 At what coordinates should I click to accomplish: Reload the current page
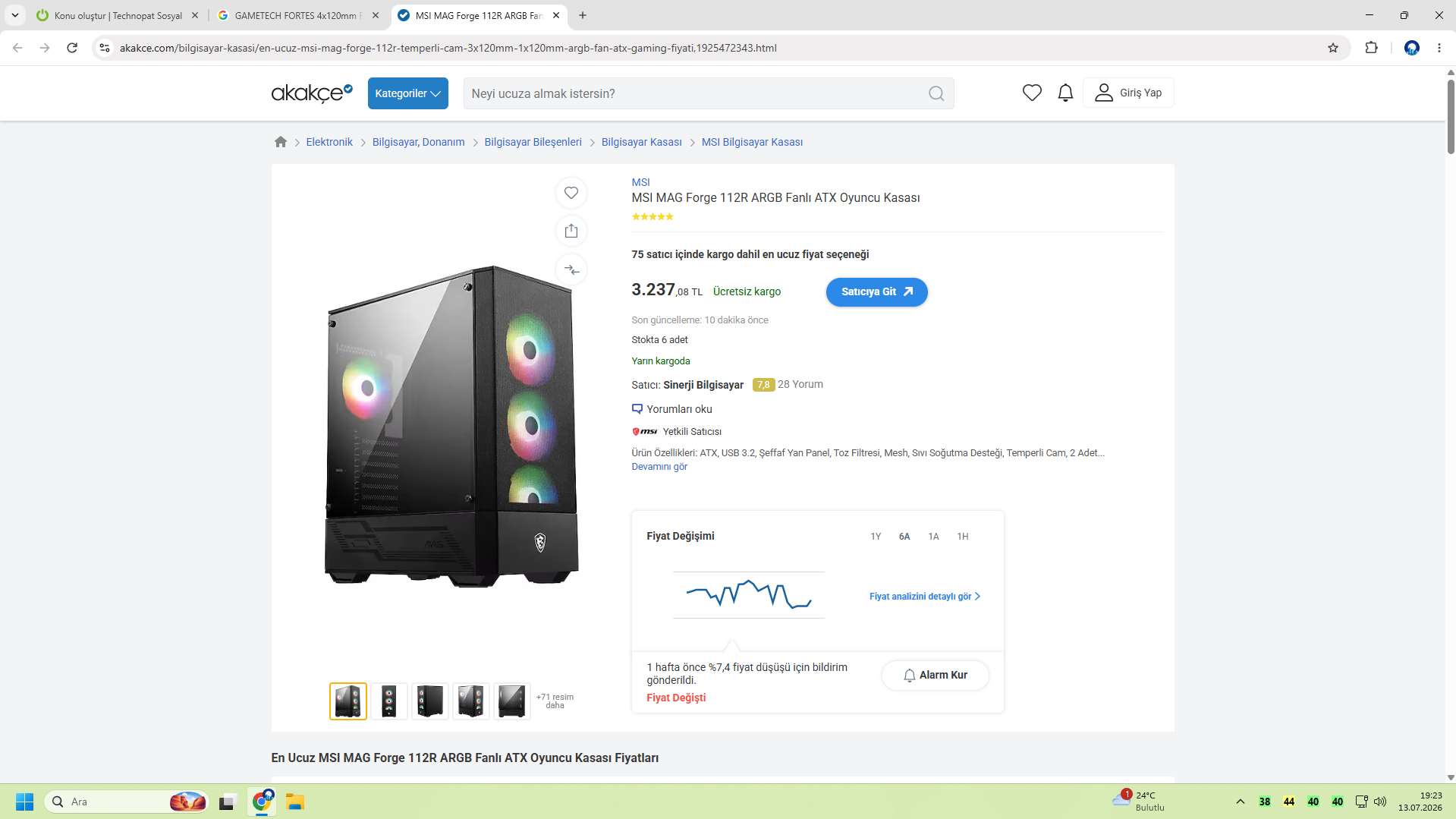coord(72,48)
